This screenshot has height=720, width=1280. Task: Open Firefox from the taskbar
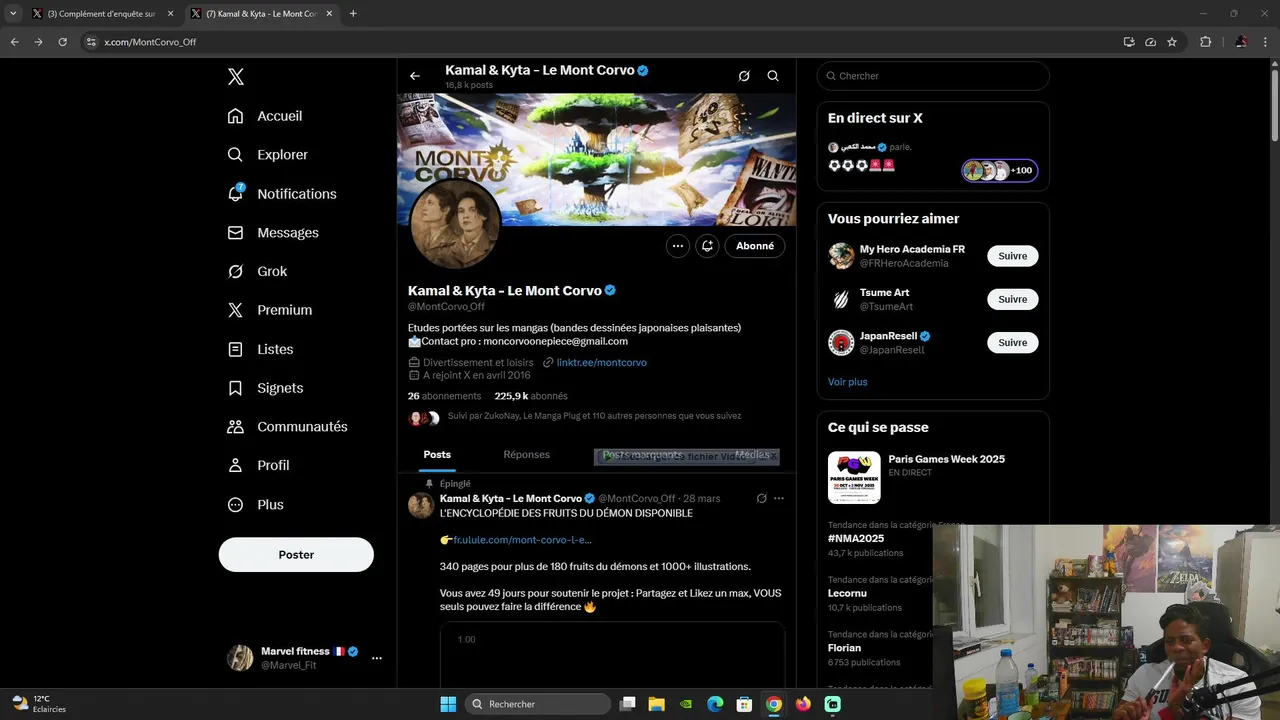tap(803, 704)
